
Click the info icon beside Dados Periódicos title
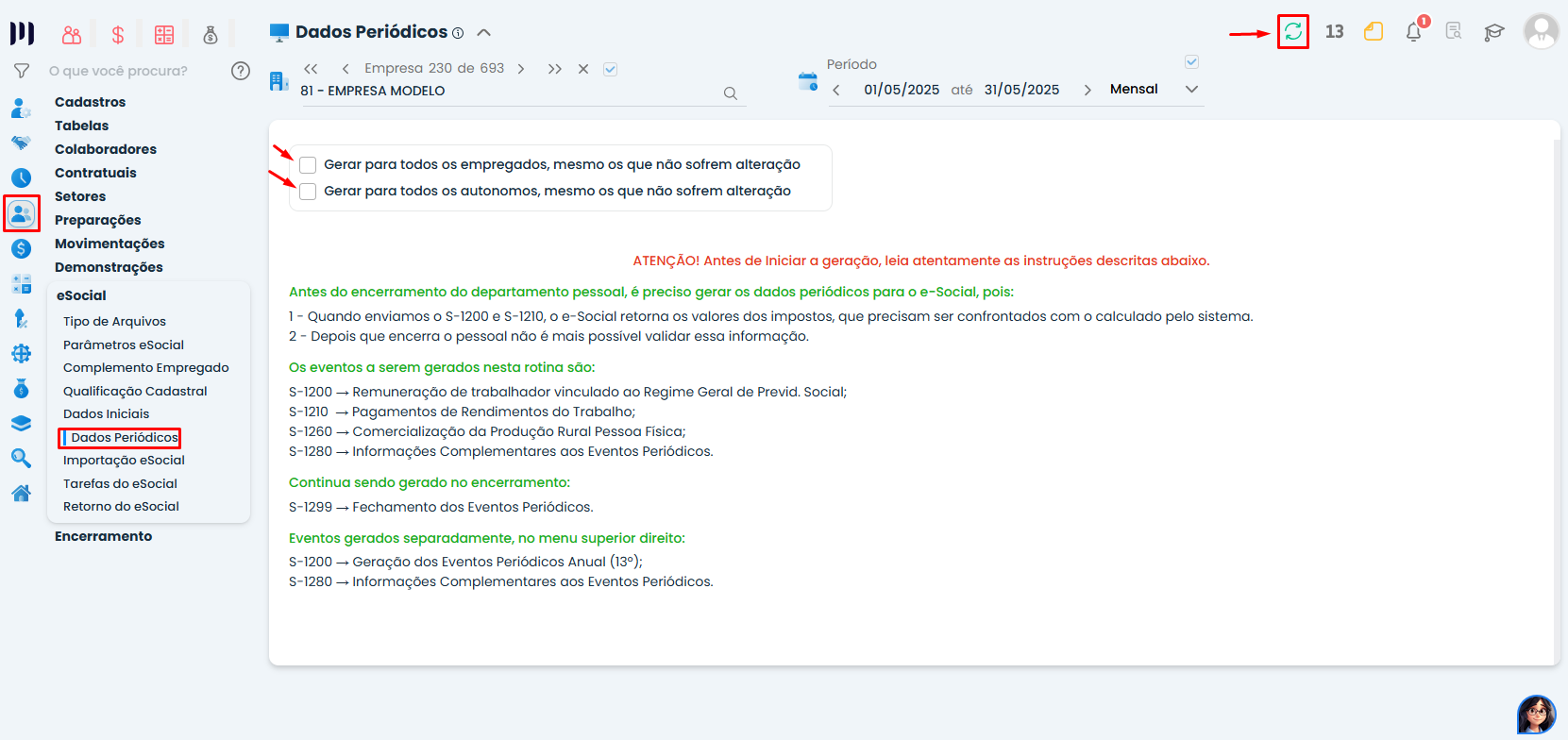point(458,33)
